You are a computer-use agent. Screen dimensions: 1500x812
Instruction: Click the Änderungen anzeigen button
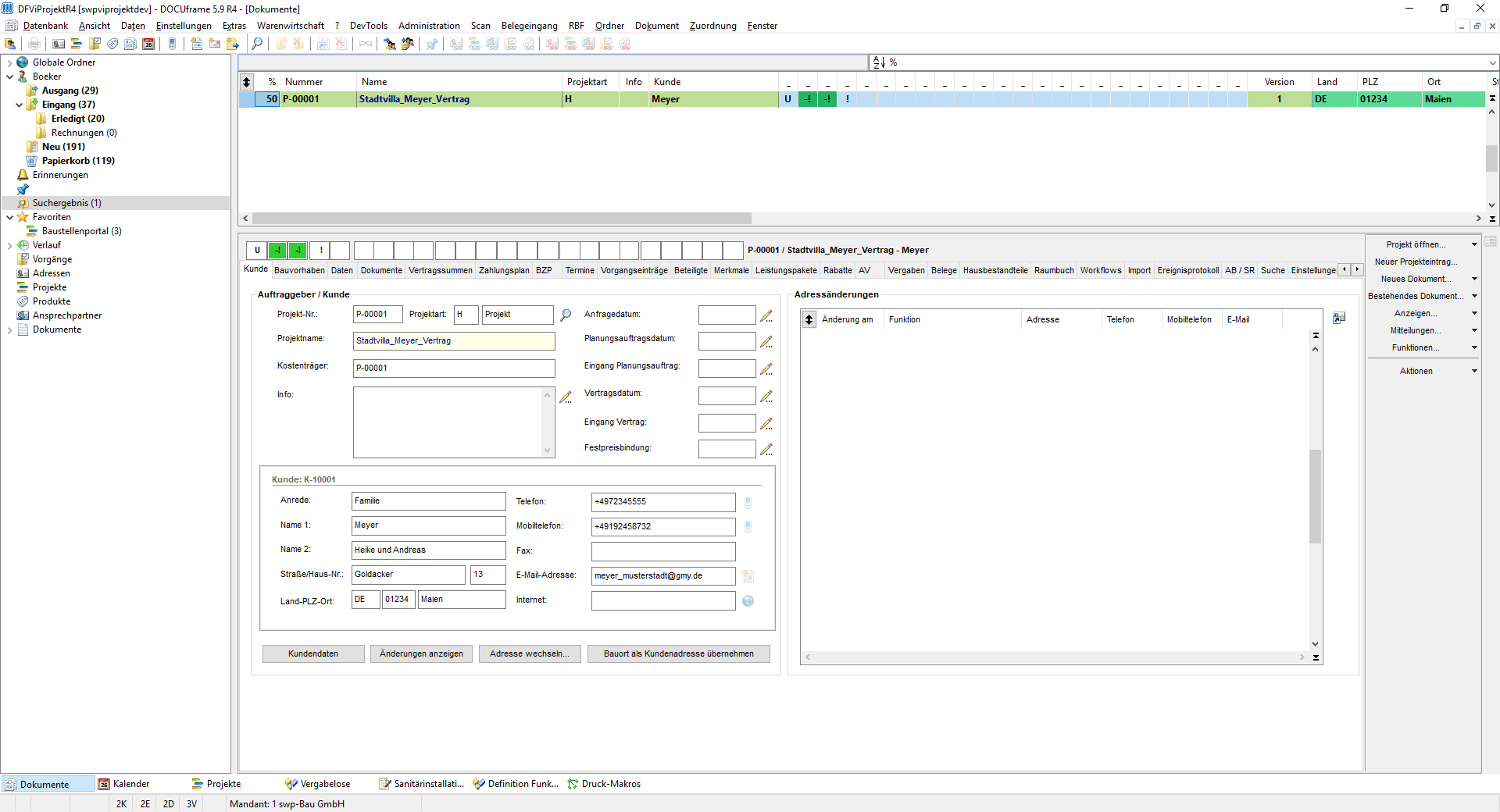pos(421,654)
